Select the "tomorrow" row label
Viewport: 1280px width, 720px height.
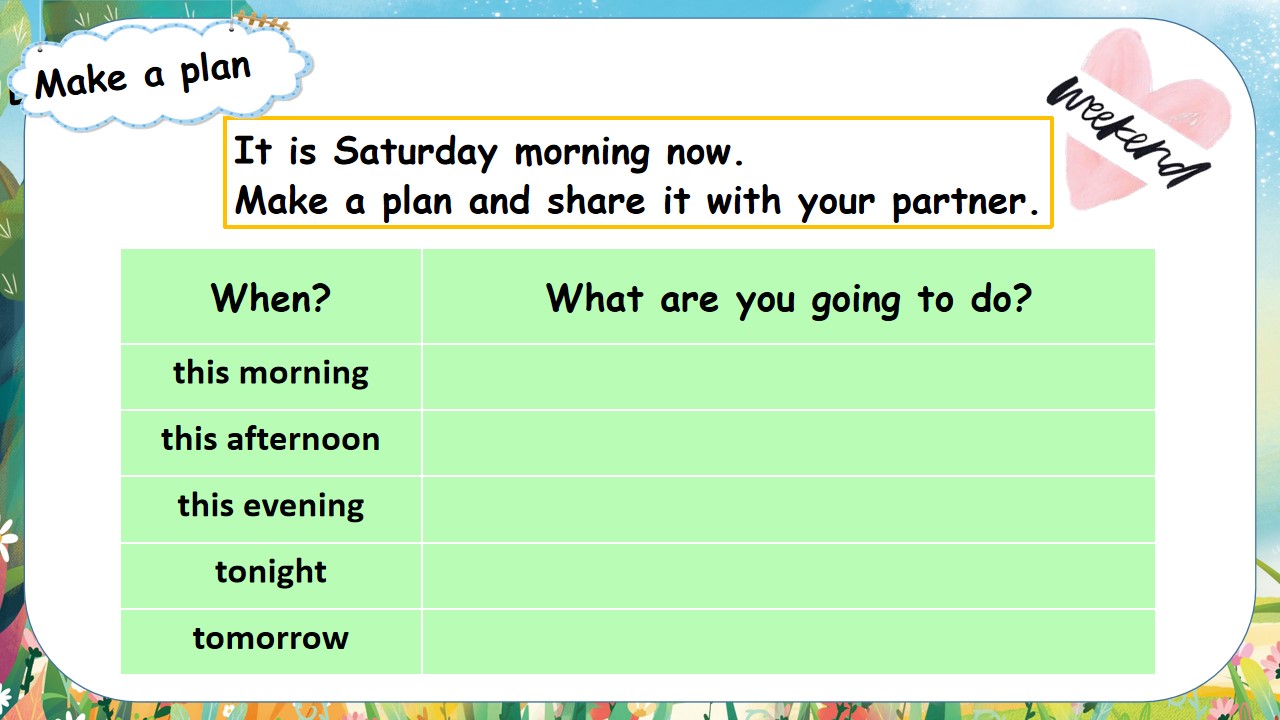pos(271,638)
